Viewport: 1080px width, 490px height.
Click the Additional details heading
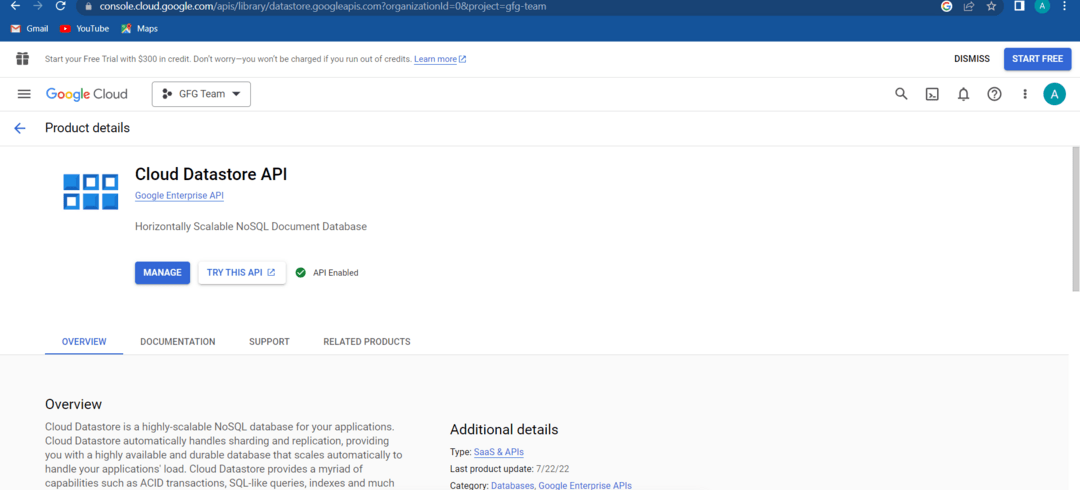(504, 429)
